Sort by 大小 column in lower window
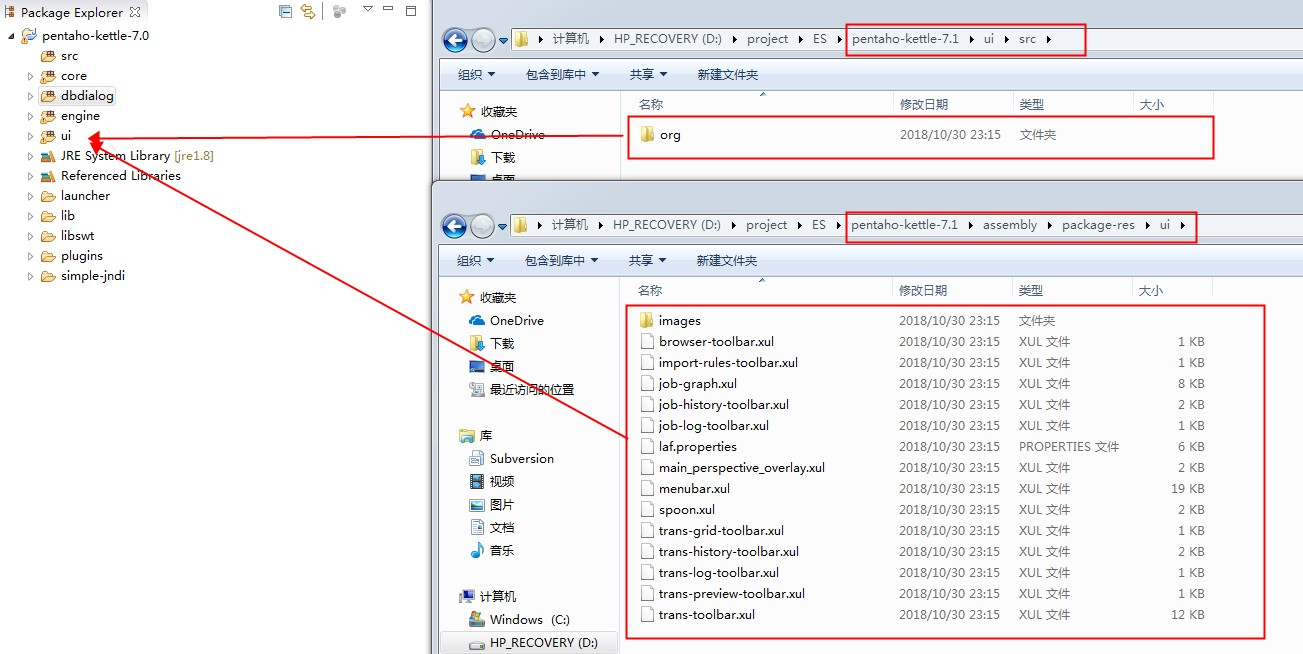The image size is (1303, 654). 1150,291
